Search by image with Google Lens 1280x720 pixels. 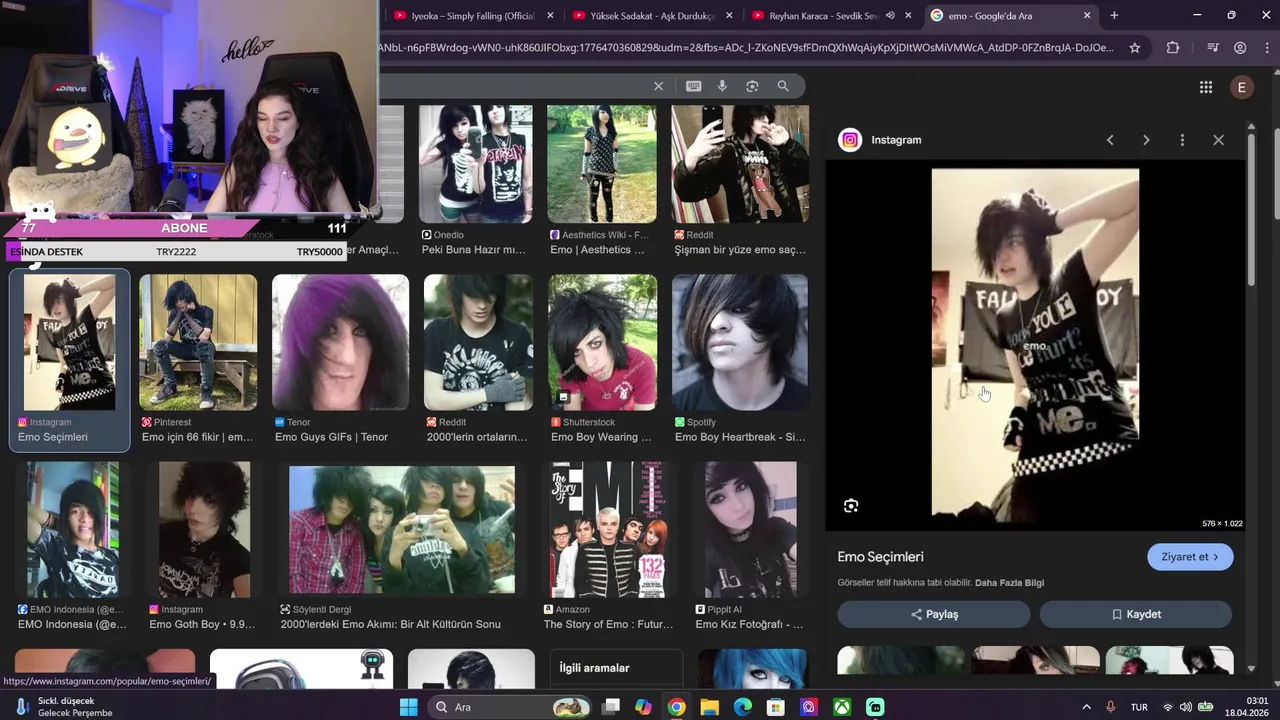pos(752,86)
